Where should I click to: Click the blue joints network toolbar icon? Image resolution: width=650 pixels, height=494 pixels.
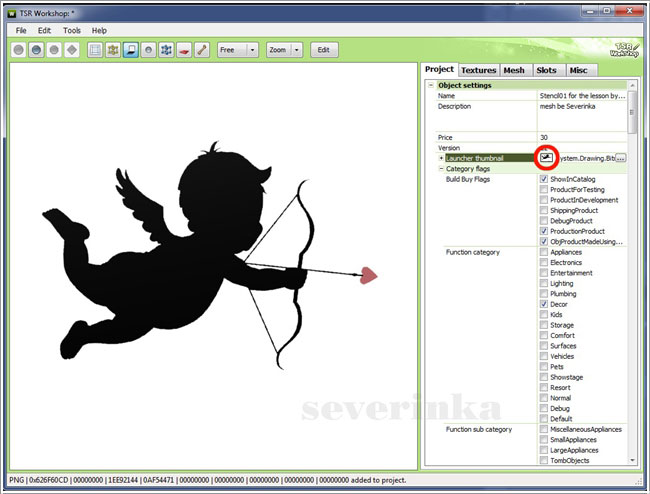166,49
